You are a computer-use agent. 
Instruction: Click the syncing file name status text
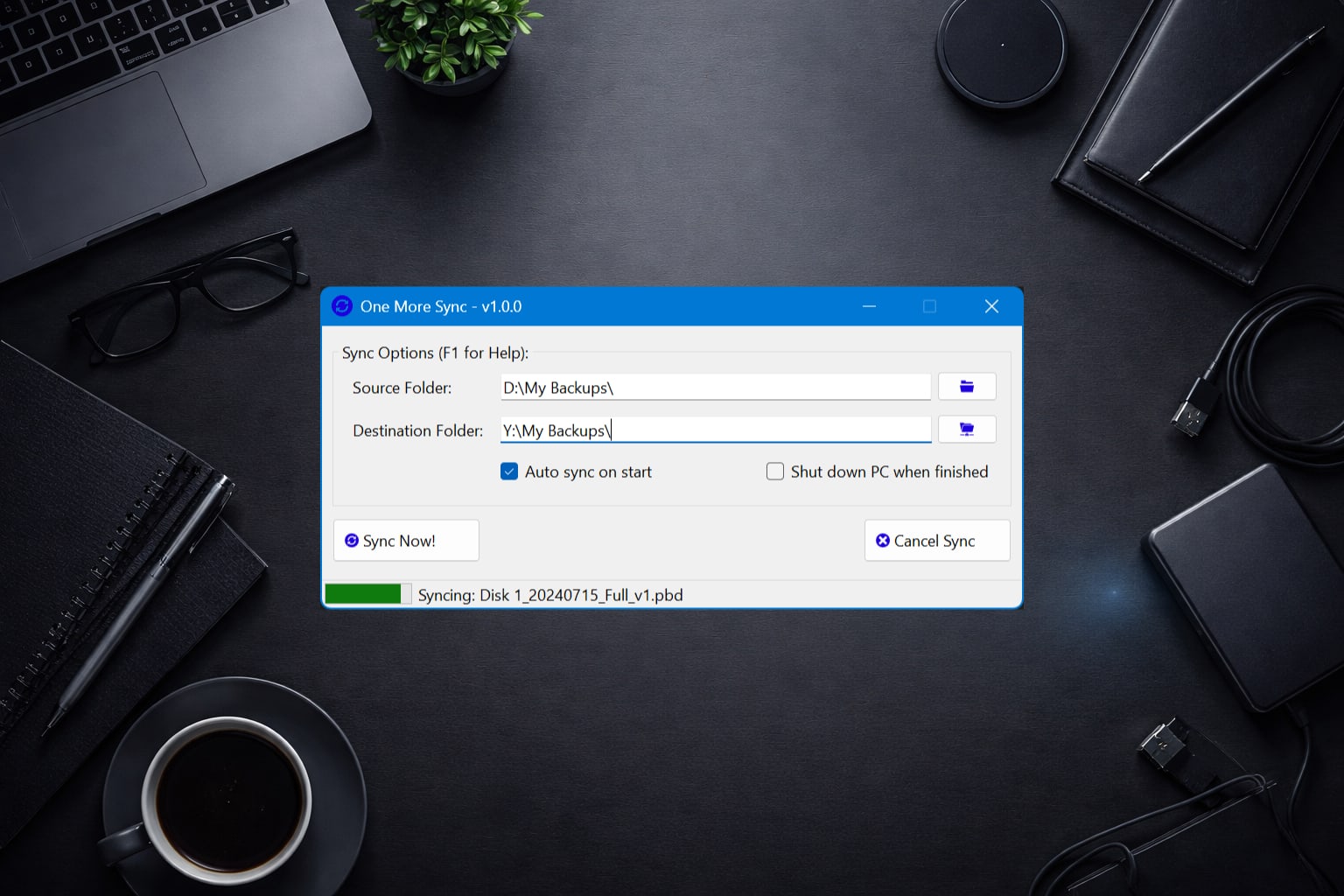tap(550, 595)
